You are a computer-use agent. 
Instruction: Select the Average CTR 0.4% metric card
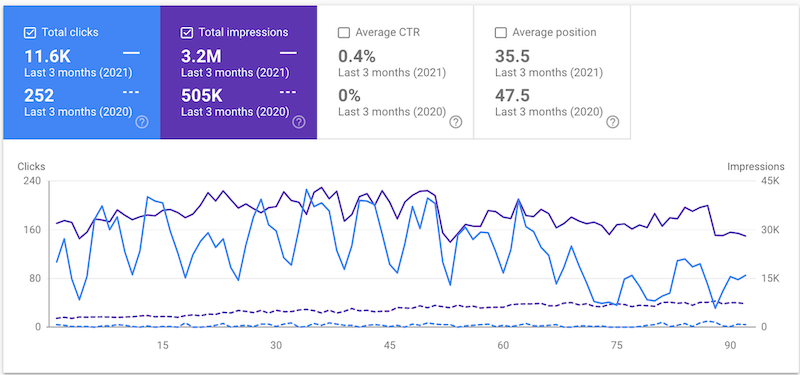click(x=395, y=72)
